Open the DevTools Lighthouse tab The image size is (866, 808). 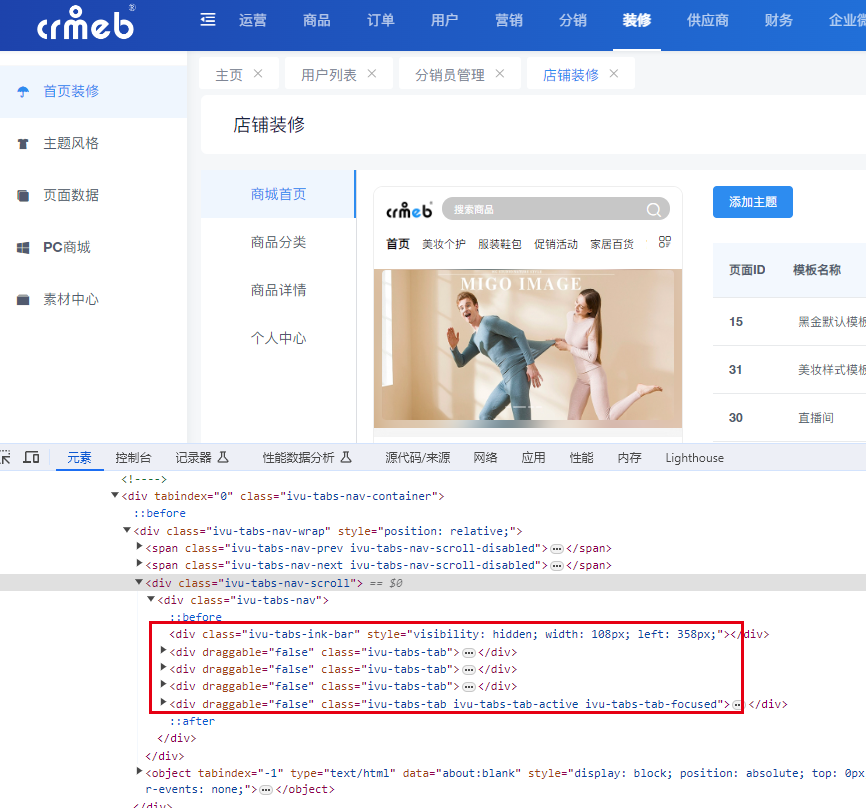point(694,458)
